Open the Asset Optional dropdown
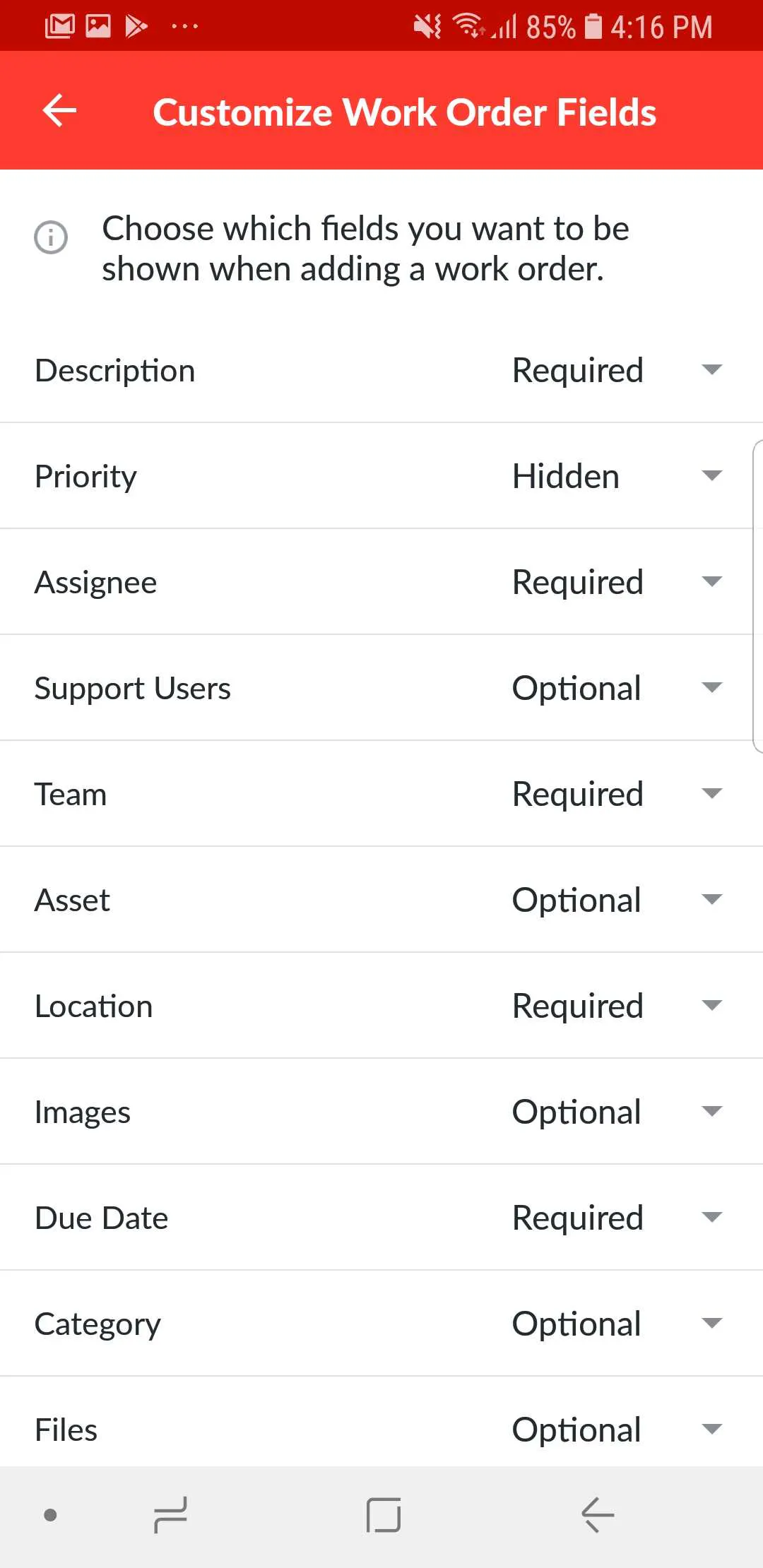Screen dimensions: 763x1568 [x=711, y=899]
